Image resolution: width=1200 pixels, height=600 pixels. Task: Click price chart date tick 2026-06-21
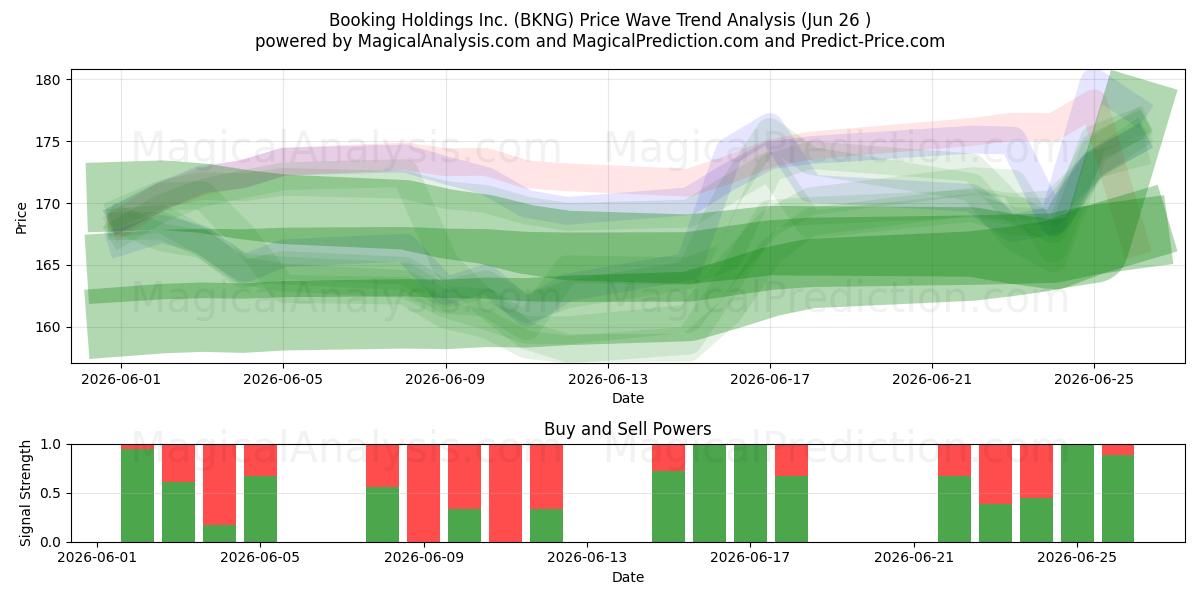point(932,380)
